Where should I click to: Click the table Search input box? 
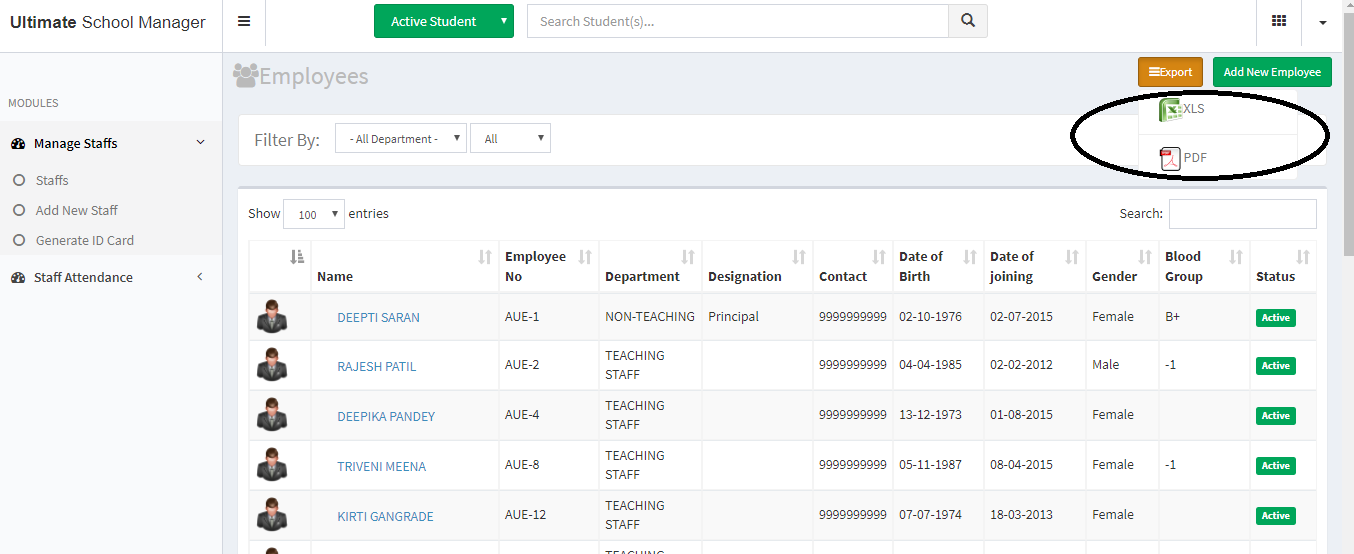point(1243,214)
